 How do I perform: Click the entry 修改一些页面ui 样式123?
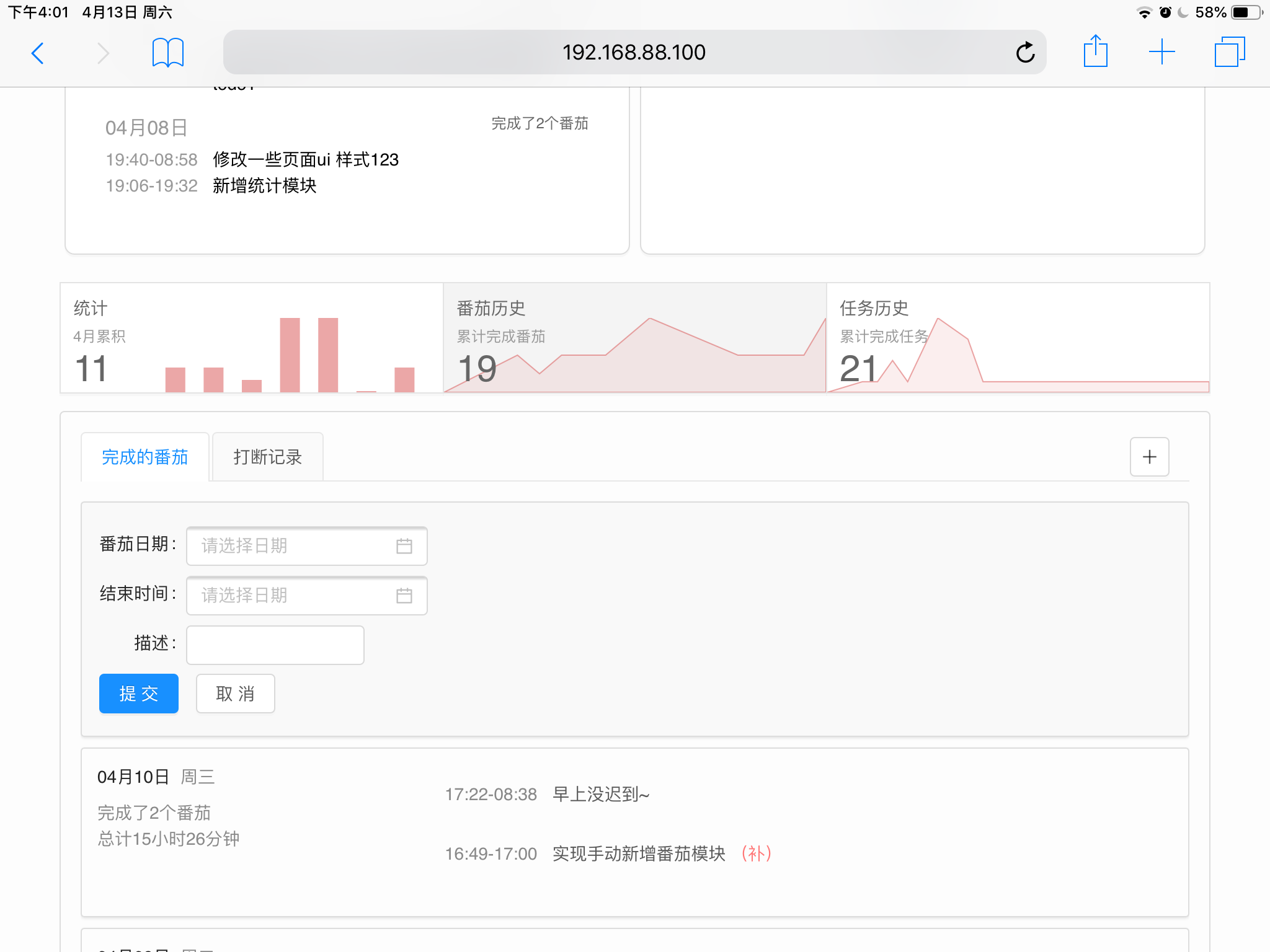(x=306, y=159)
